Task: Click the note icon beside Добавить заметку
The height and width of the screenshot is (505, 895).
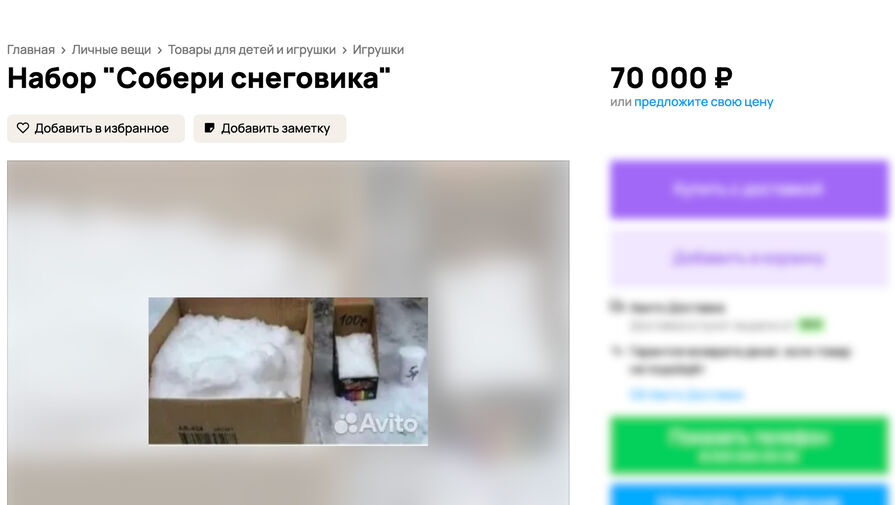Action: point(209,128)
